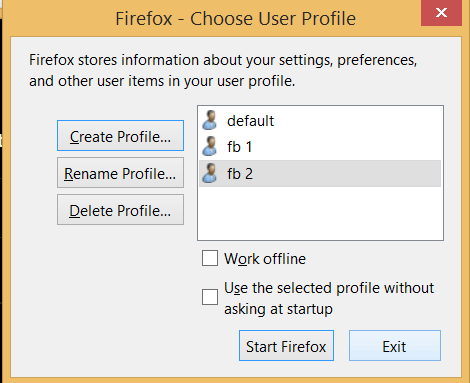
Task: Tick use selected profile without asking checkbox
Action: point(210,297)
